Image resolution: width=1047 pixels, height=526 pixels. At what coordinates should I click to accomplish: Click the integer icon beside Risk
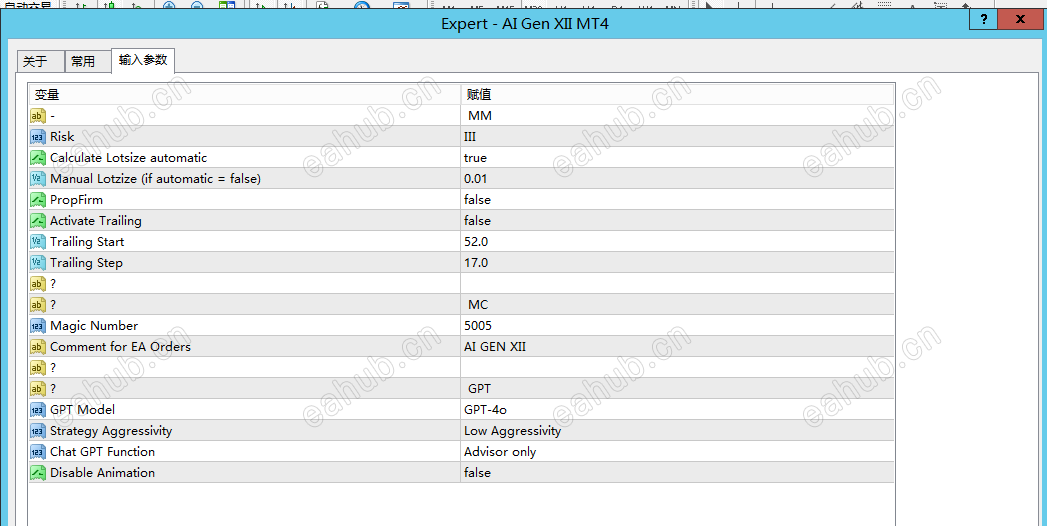pos(37,137)
